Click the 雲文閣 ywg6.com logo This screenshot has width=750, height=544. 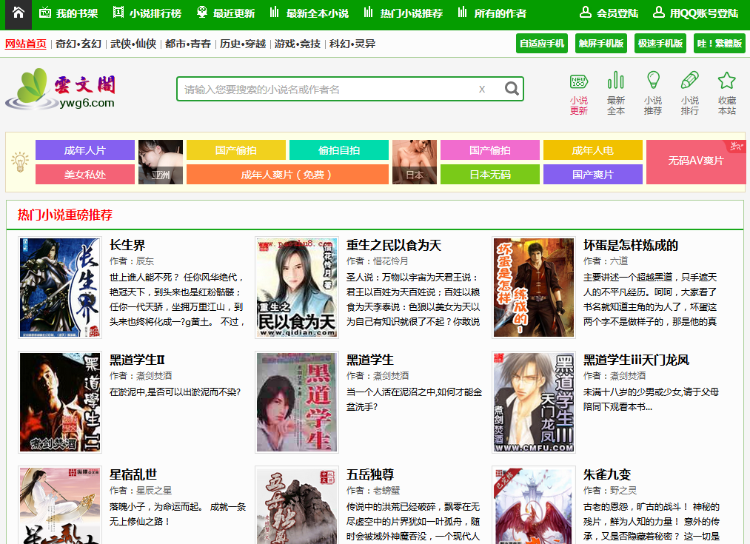(x=61, y=89)
